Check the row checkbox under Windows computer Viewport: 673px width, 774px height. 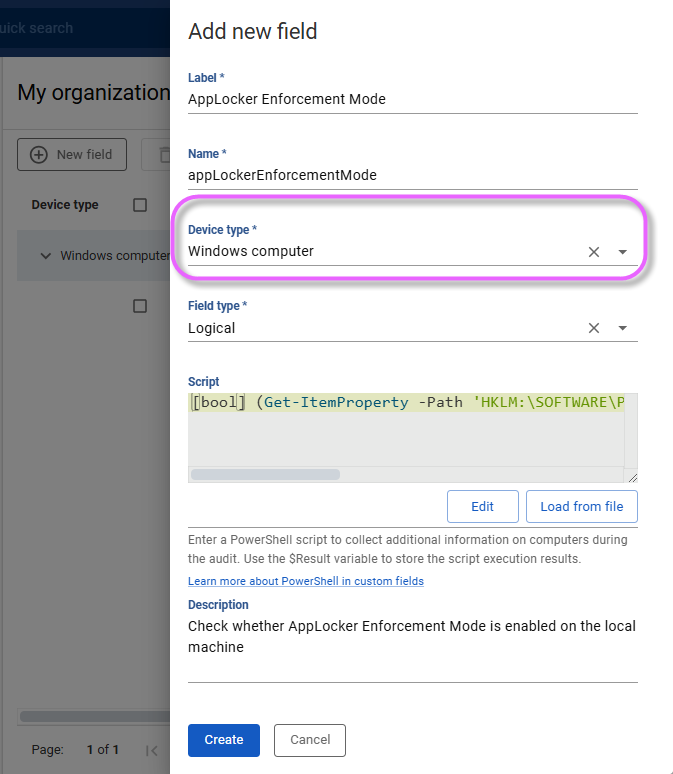click(x=140, y=306)
